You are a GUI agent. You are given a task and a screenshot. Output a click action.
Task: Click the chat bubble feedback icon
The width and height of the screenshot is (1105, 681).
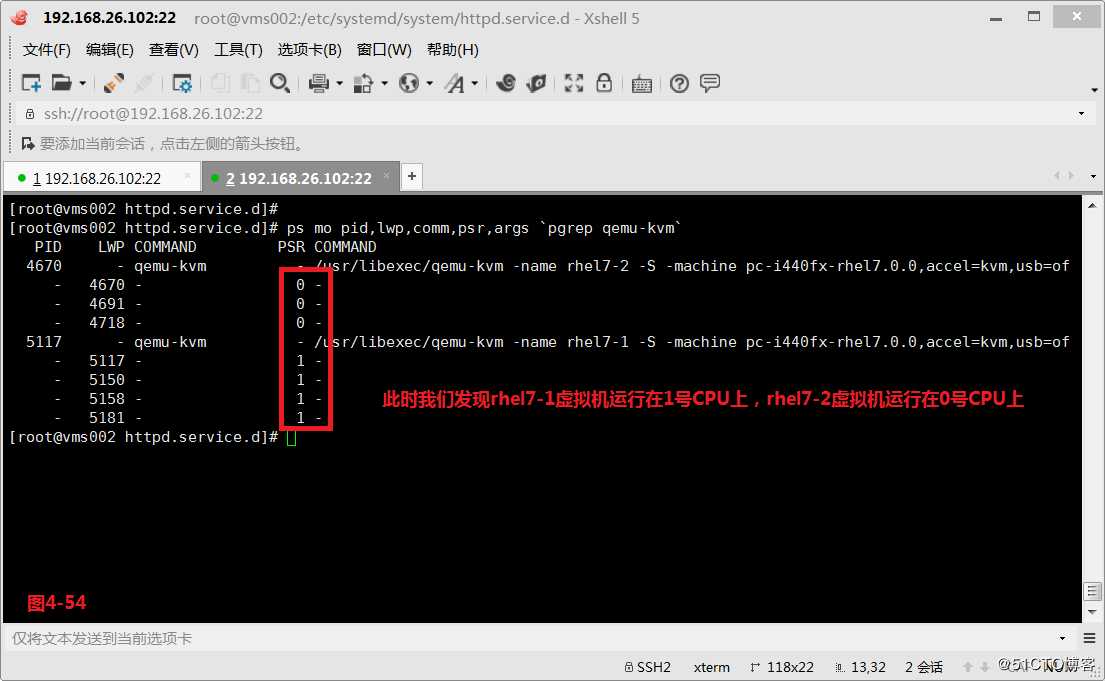coord(710,83)
